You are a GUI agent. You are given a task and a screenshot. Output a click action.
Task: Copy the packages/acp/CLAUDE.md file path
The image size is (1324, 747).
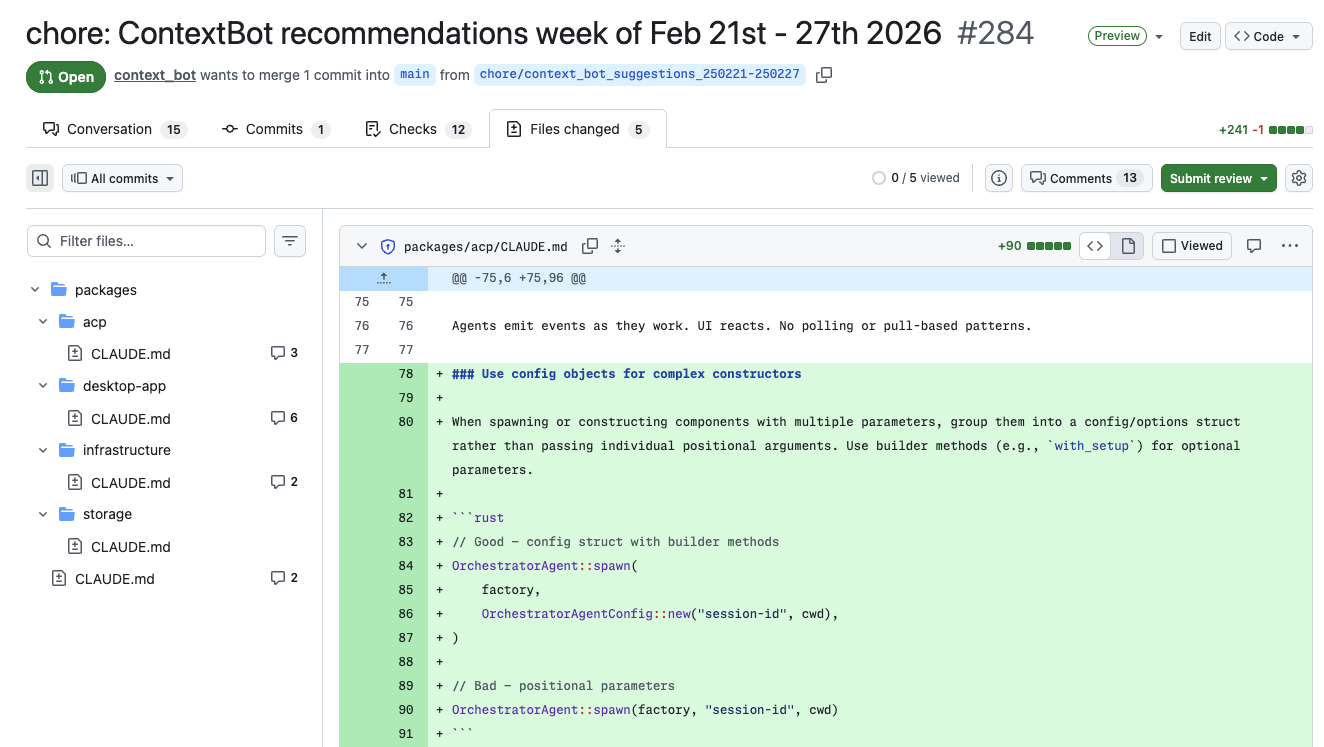coord(589,245)
